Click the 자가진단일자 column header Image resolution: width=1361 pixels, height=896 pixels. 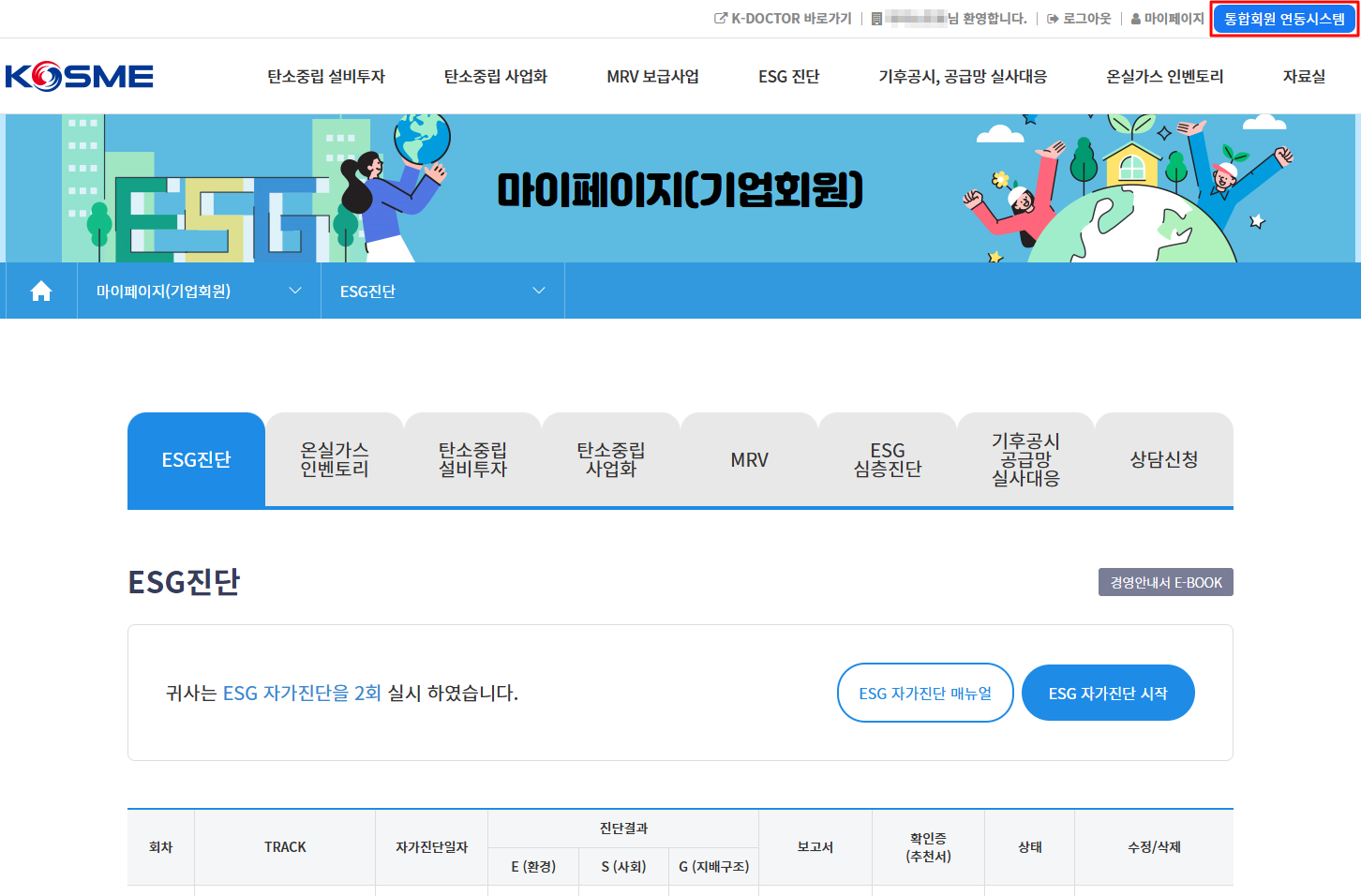pos(431,847)
